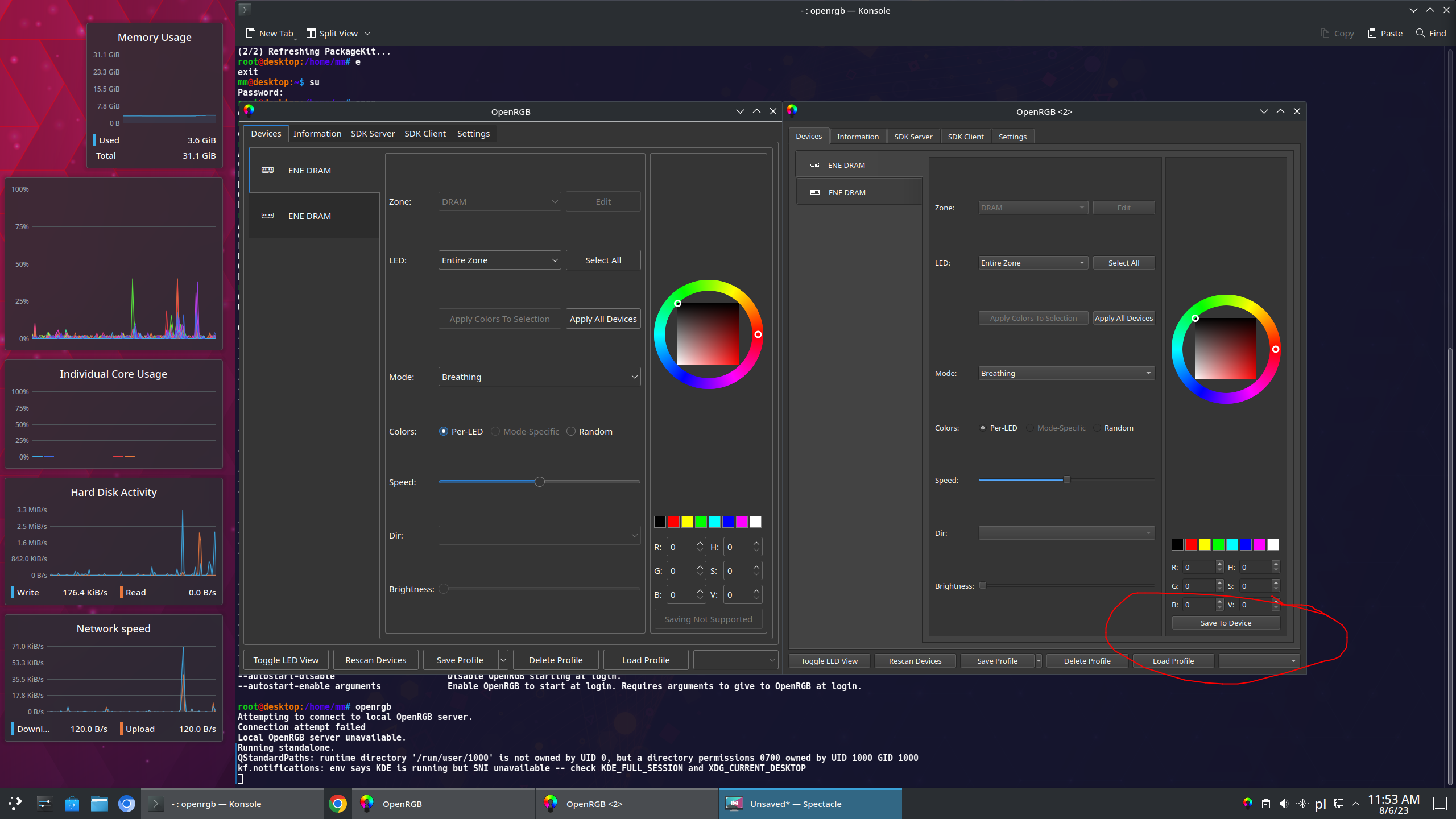Open the network tray icon
The height and width of the screenshot is (819, 1456).
click(x=1339, y=804)
